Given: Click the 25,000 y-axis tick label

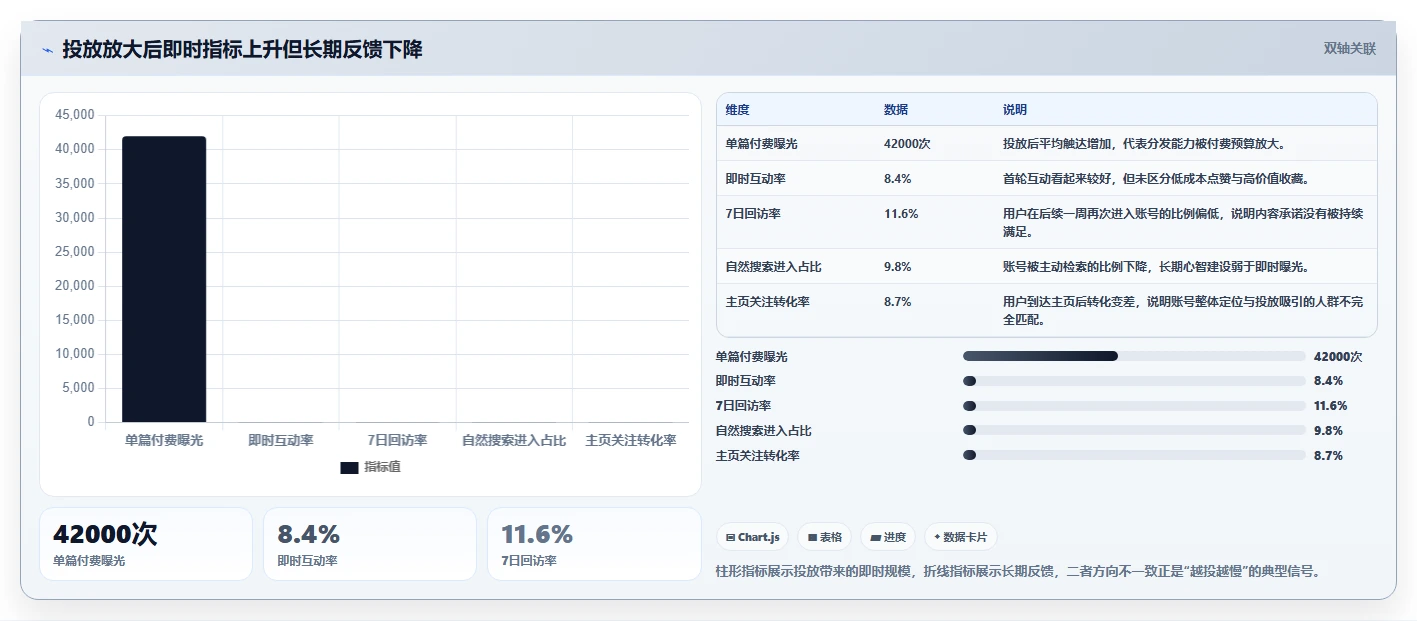Looking at the screenshot, I should (x=75, y=251).
